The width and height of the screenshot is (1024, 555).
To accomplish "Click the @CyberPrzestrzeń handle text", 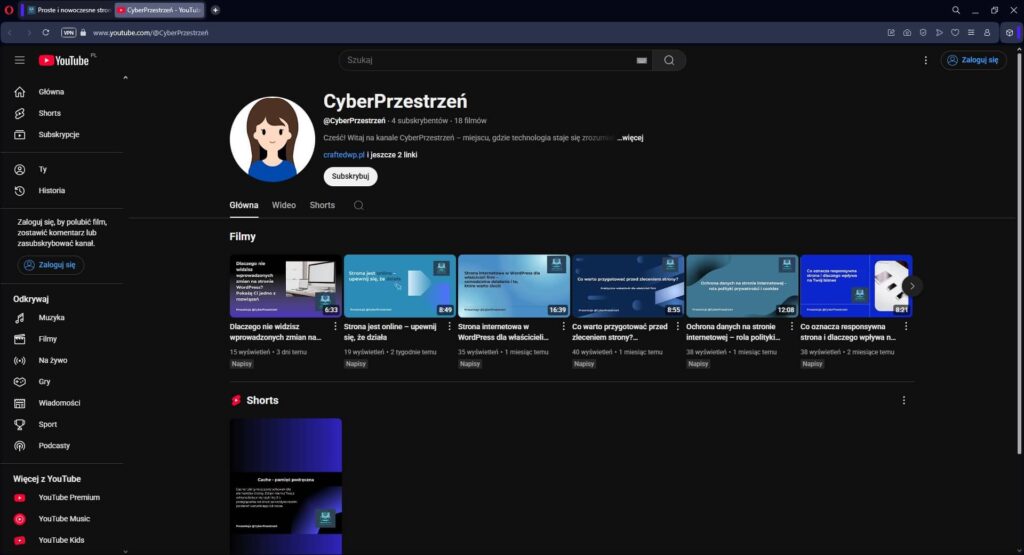I will point(354,121).
